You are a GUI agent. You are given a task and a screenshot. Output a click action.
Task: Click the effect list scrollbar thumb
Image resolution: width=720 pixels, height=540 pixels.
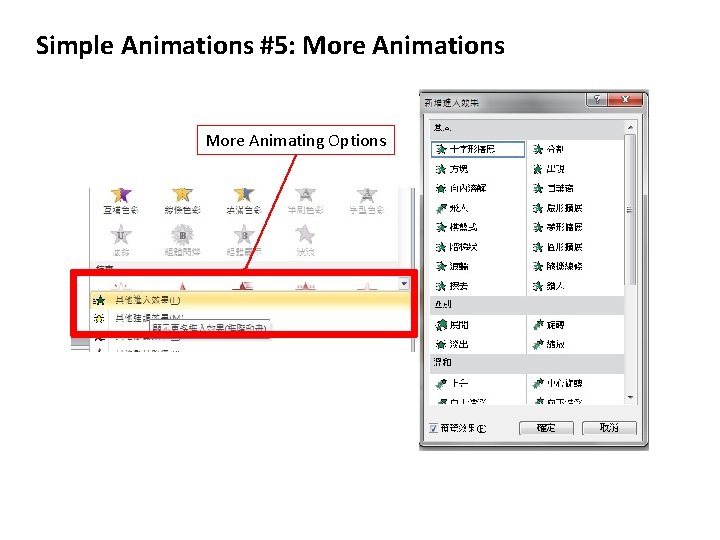(630, 209)
